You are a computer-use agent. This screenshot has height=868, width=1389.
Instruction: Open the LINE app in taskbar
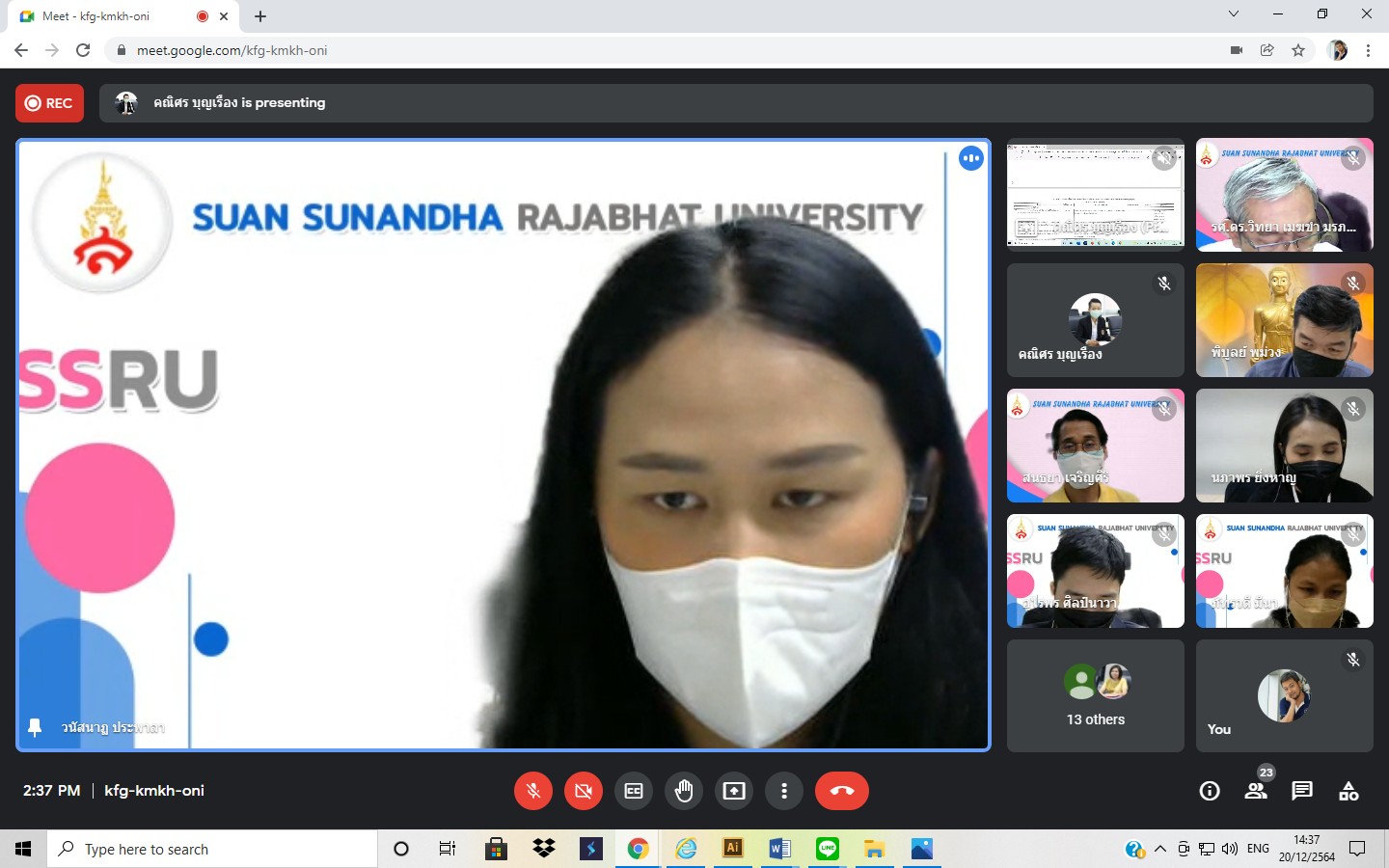[x=828, y=849]
